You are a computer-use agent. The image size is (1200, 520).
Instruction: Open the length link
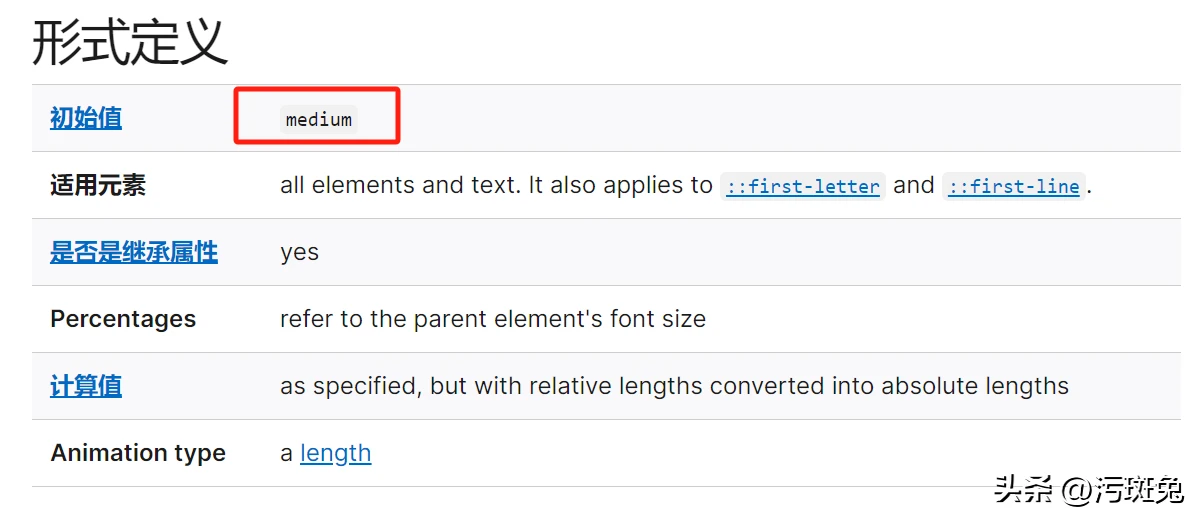(335, 453)
